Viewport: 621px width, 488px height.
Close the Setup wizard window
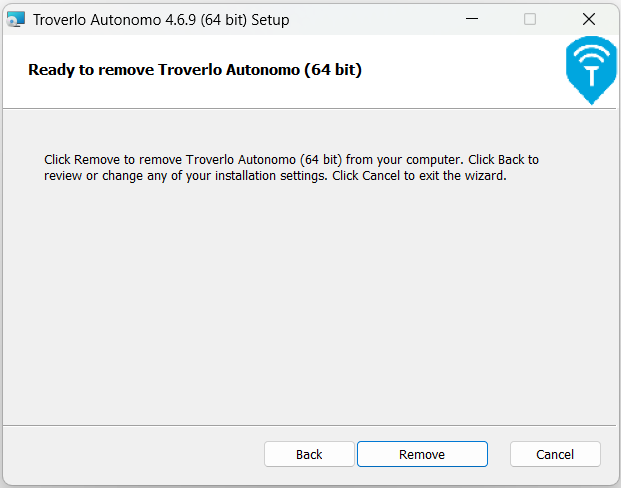pyautogui.click(x=588, y=19)
